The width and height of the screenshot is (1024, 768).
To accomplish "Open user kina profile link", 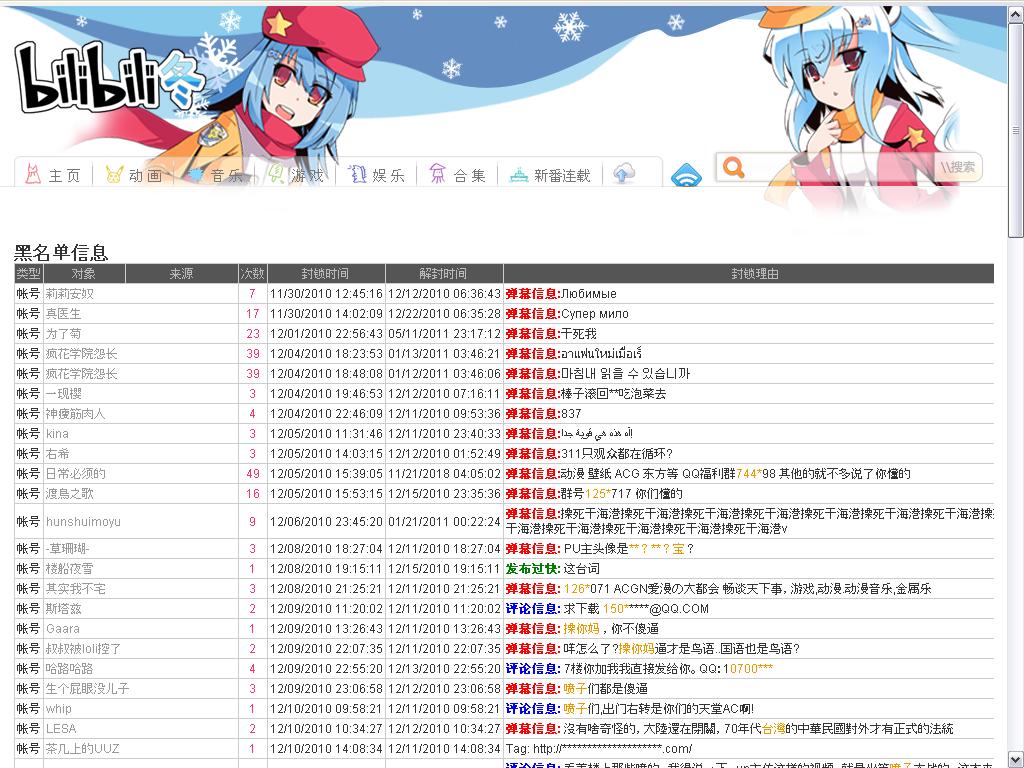I will point(57,434).
